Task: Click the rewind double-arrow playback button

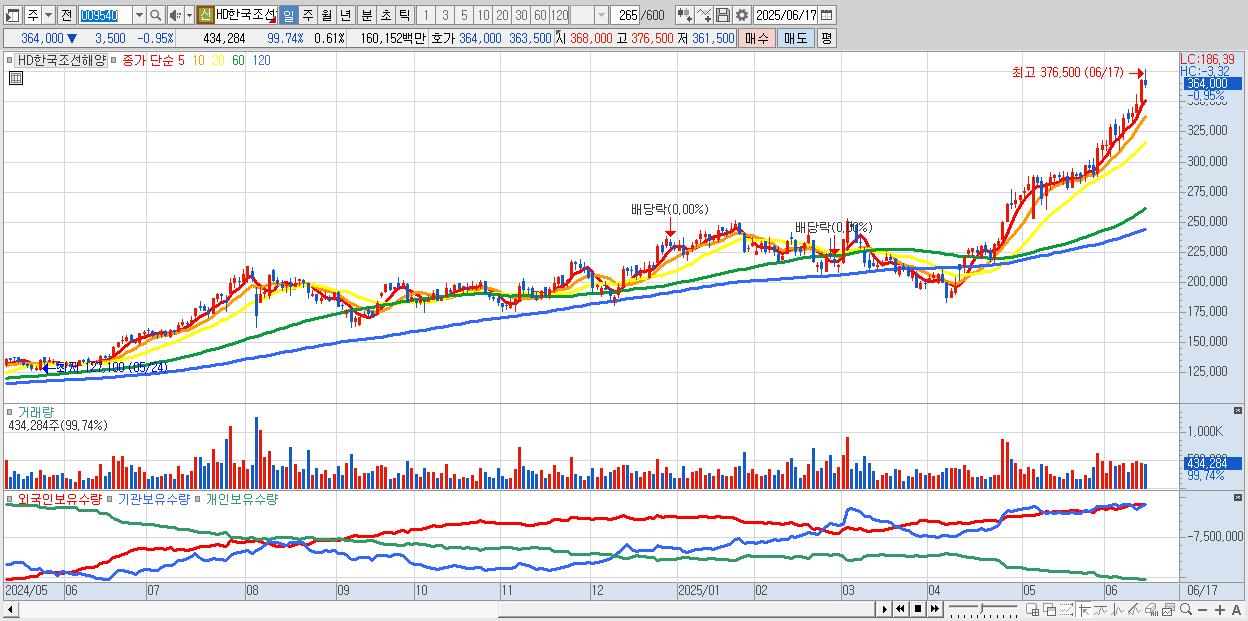Action: pyautogui.click(x=900, y=609)
